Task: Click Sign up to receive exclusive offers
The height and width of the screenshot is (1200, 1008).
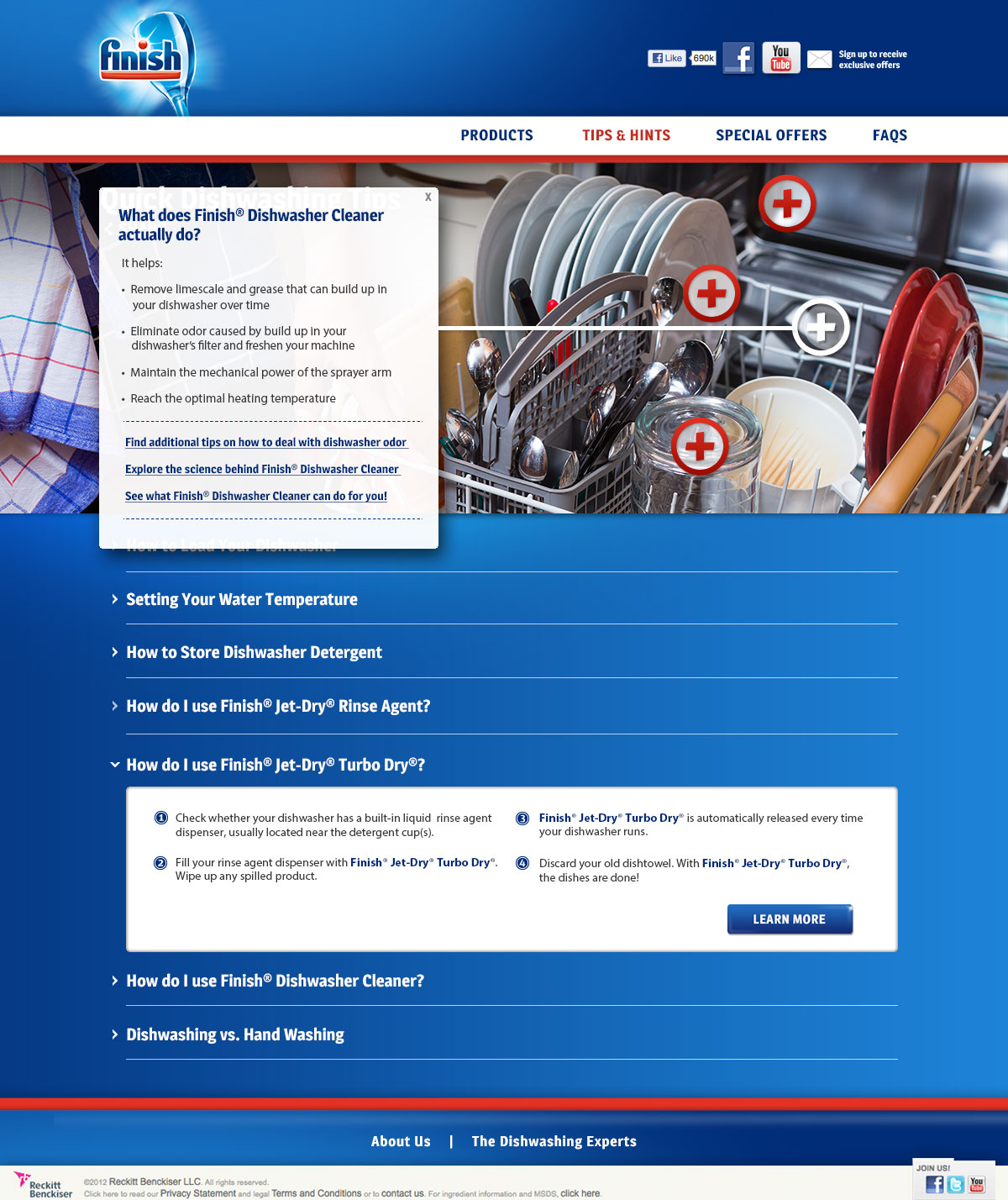Action: point(873,59)
